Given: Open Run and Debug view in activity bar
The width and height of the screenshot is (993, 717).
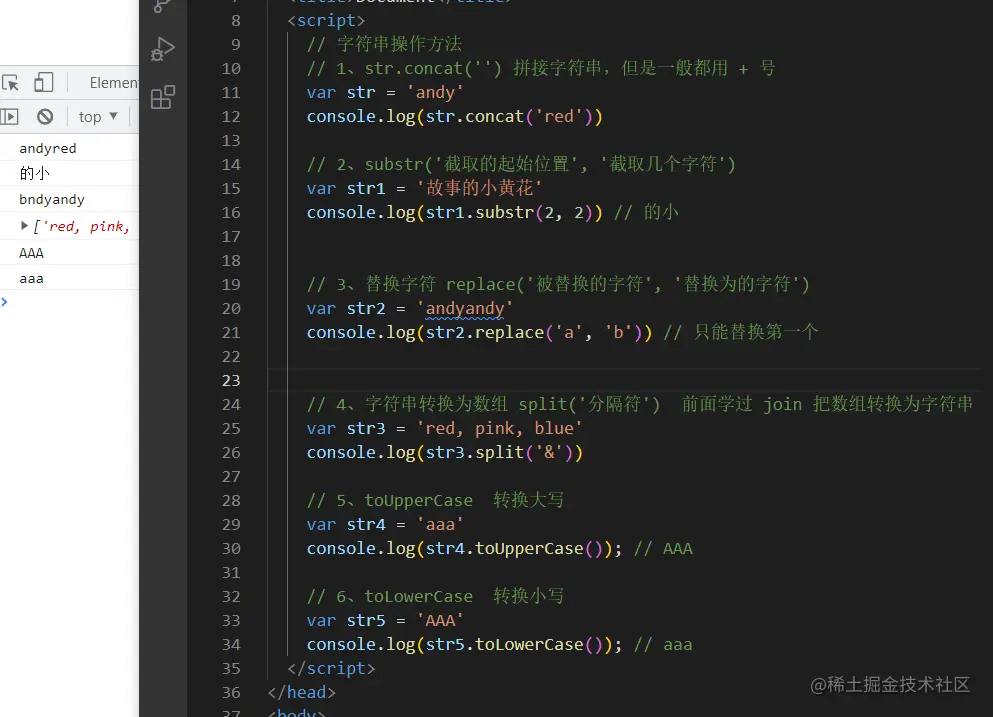Looking at the screenshot, I should pos(163,49).
